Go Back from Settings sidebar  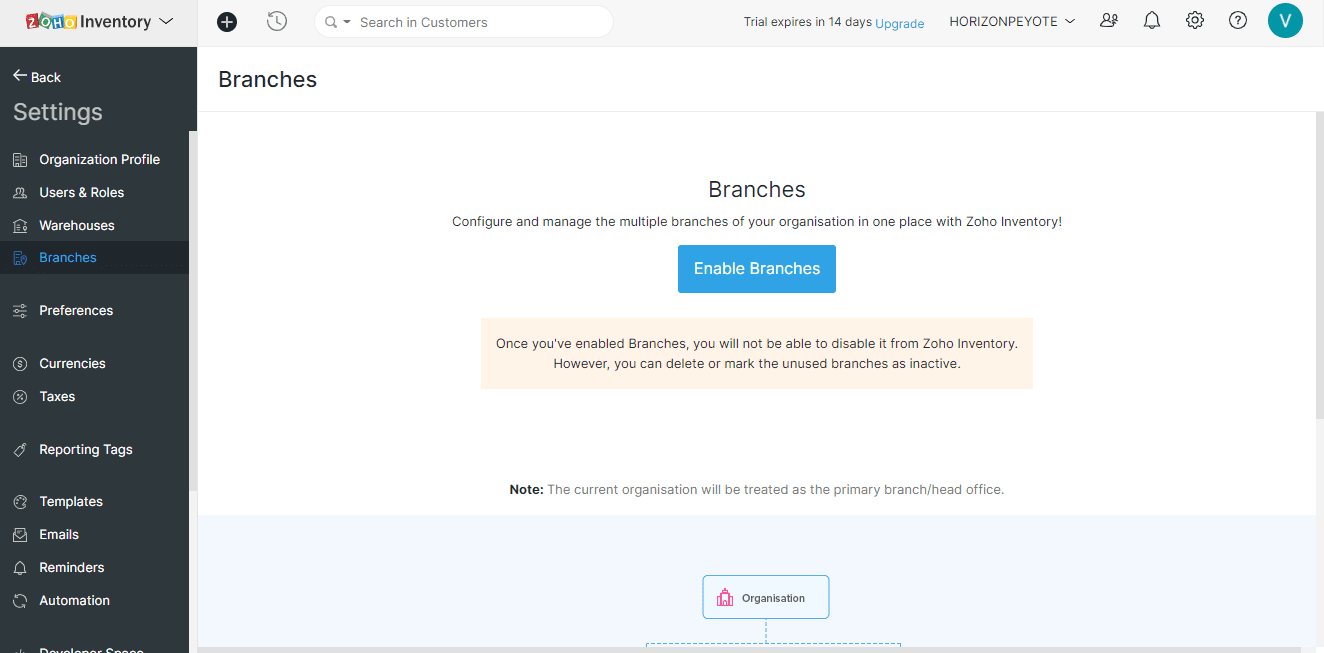[37, 77]
